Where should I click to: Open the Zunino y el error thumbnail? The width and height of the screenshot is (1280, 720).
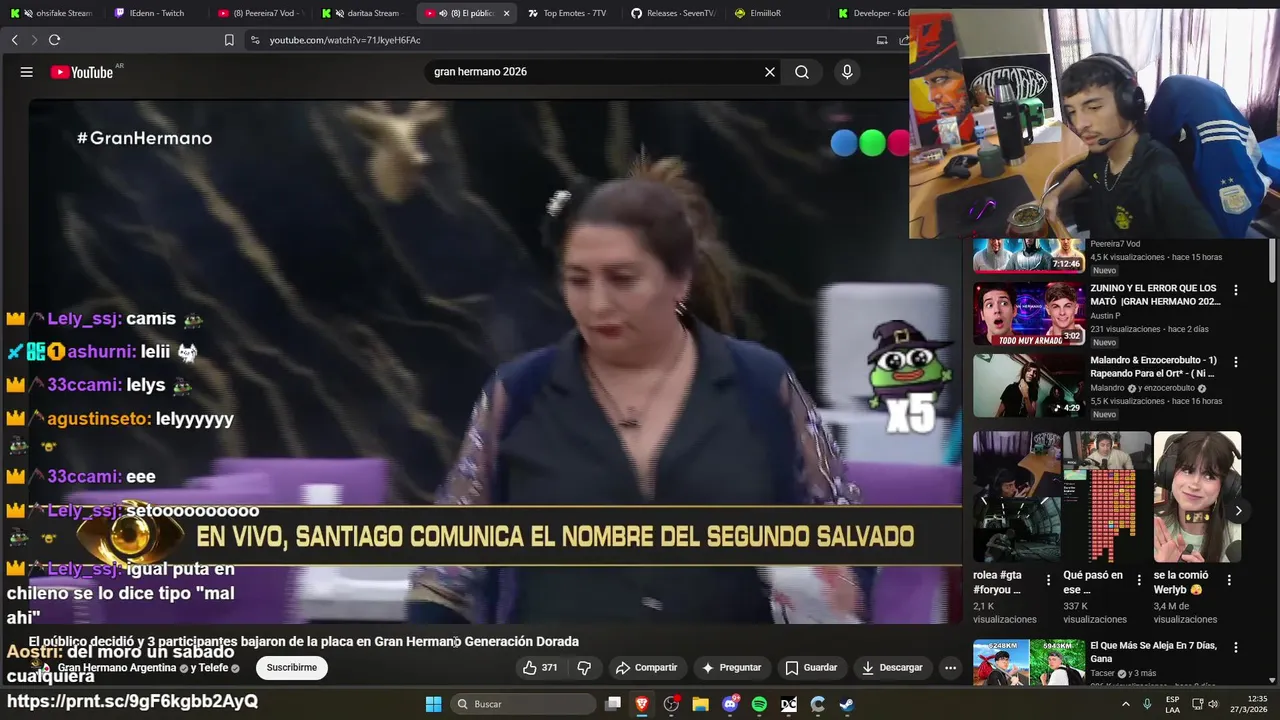[1029, 314]
